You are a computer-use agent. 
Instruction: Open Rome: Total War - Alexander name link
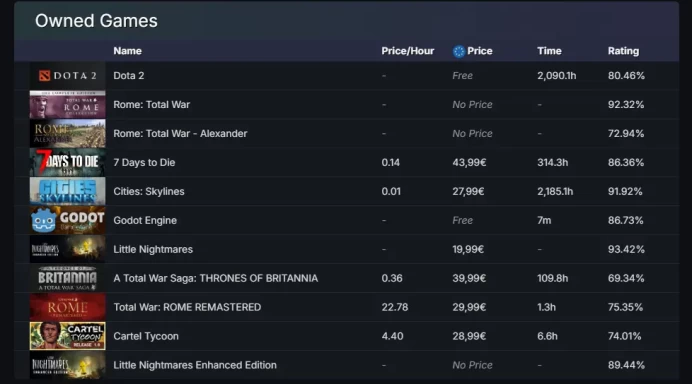click(180, 133)
